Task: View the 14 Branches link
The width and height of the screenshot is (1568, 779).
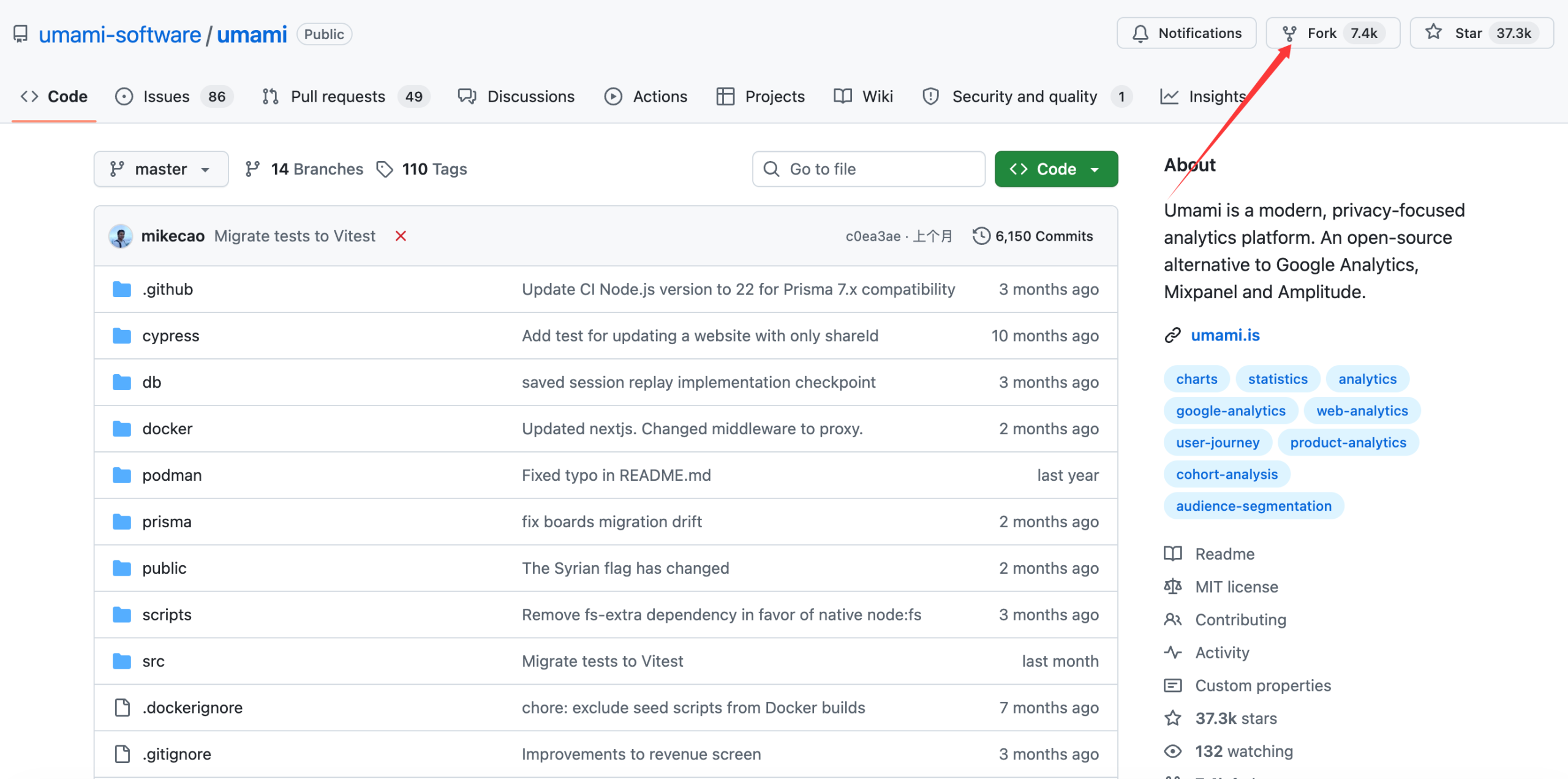Action: (304, 169)
